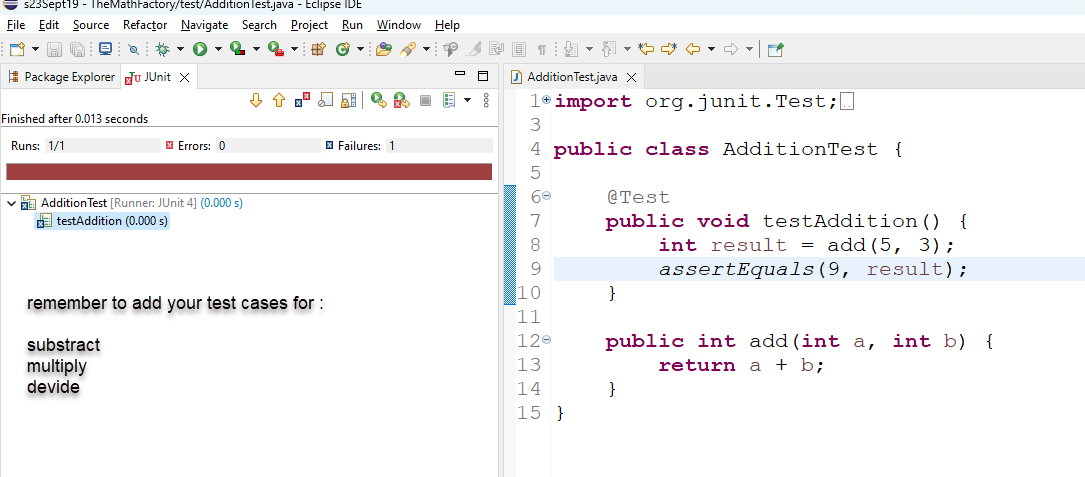Switch to the Package Explorer tab
Screen dimensions: 1085x477
coord(61,77)
